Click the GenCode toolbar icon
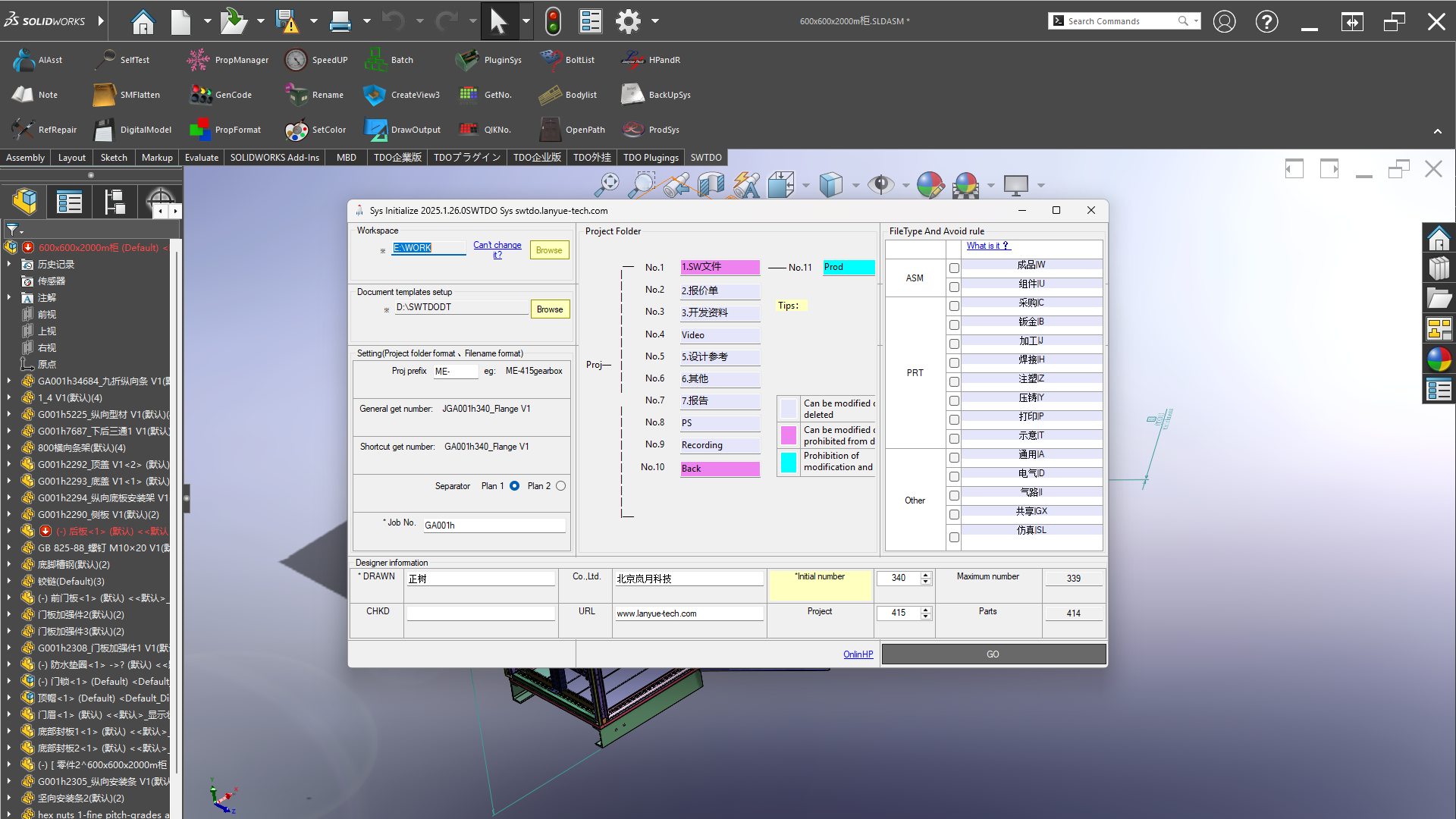The image size is (1456, 819). 201,95
